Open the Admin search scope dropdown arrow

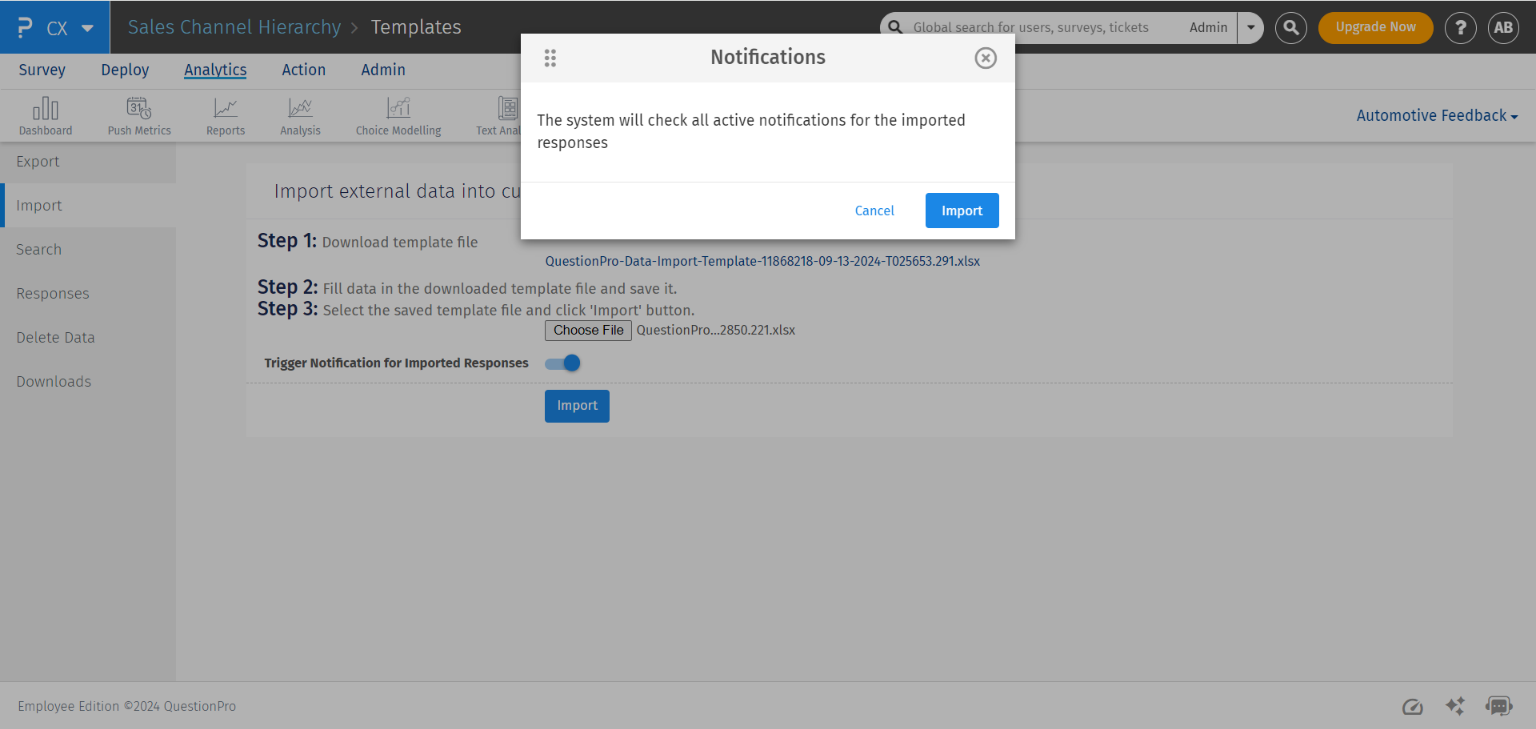tap(1251, 27)
